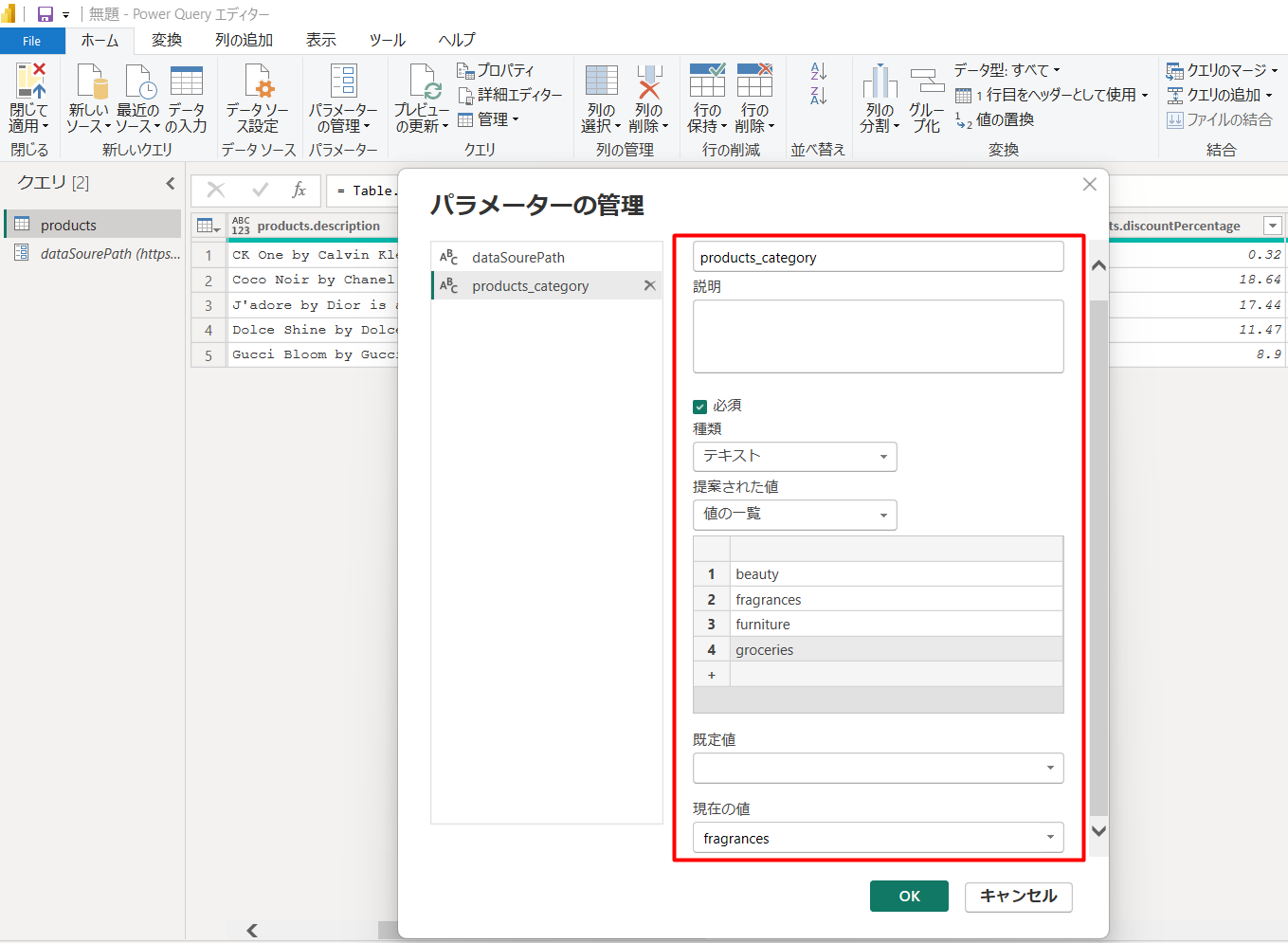Open the 詳細エディター (Advanced Editor)

coord(510,95)
